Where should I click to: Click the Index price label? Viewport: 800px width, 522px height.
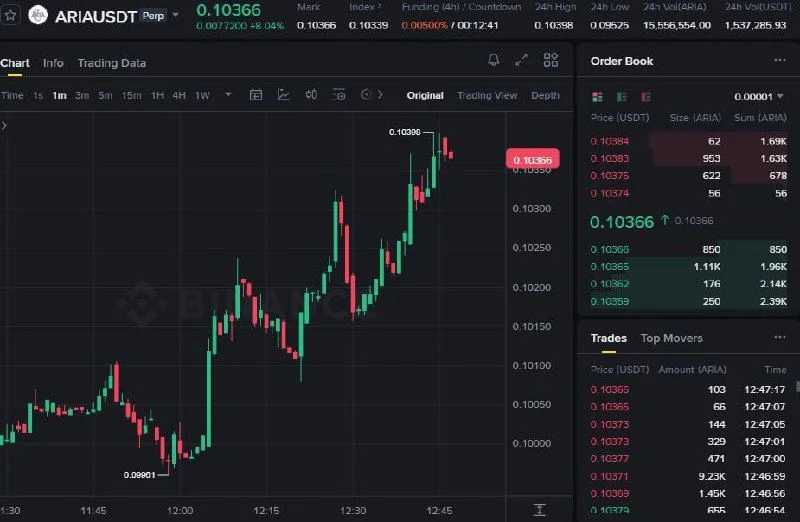(365, 7)
